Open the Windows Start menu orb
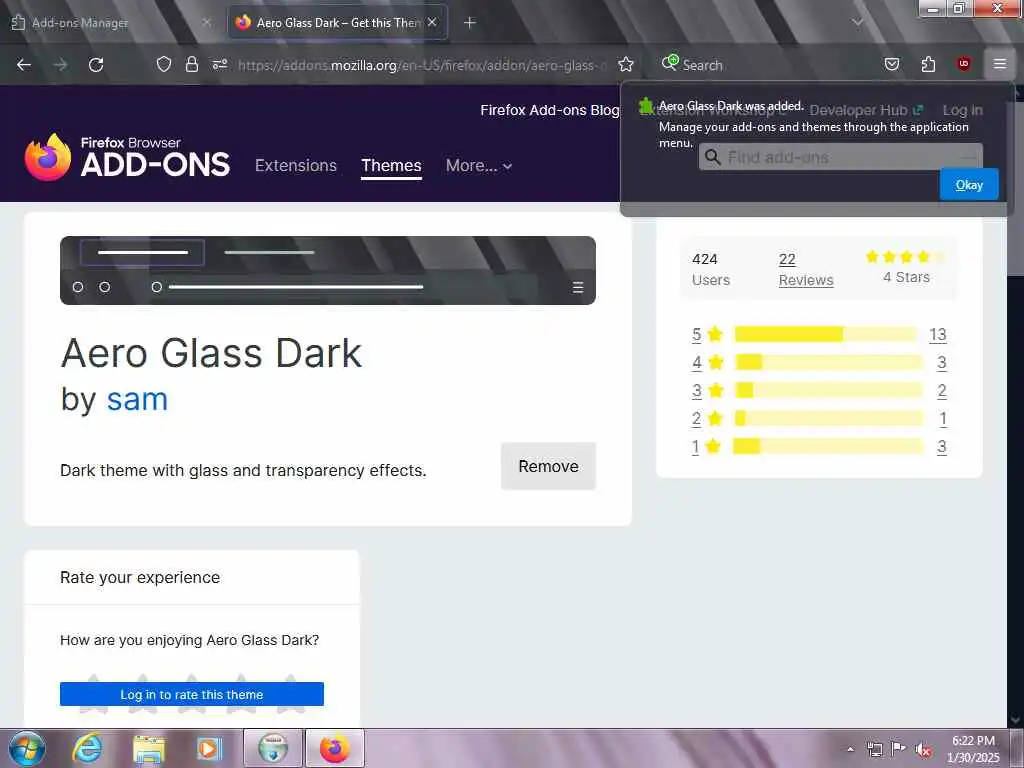1024x768 pixels. [x=26, y=748]
